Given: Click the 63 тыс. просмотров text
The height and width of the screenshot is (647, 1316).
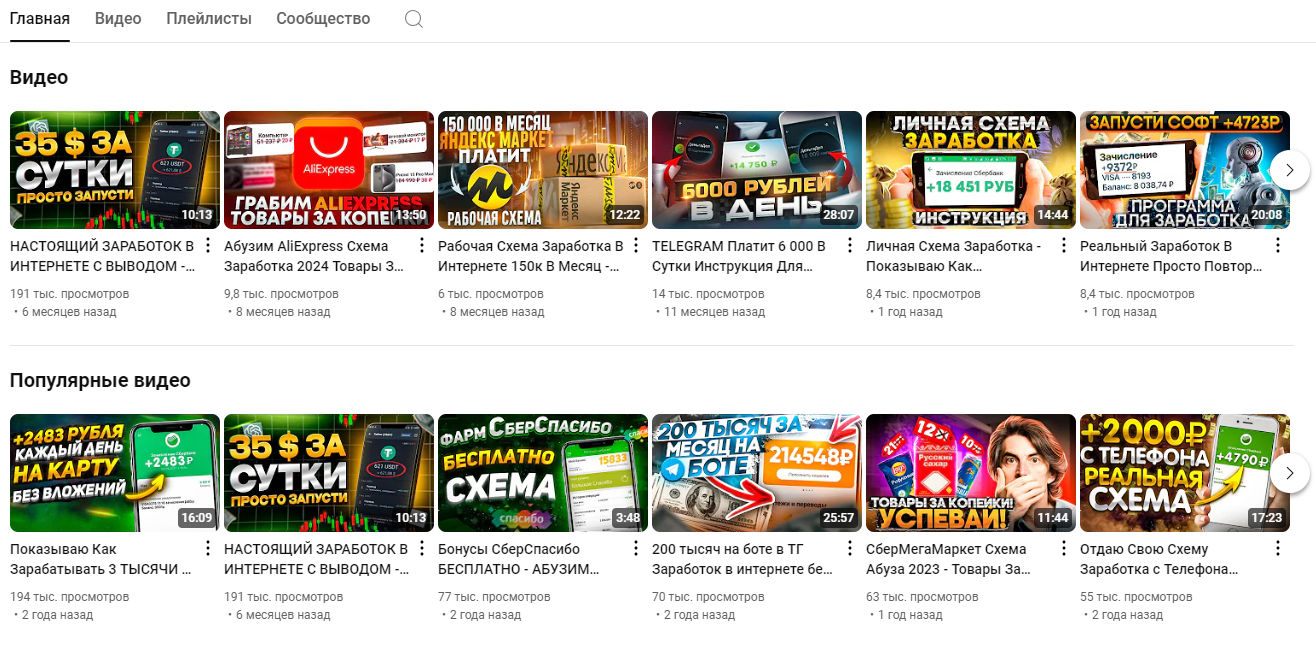Looking at the screenshot, I should tap(922, 597).
